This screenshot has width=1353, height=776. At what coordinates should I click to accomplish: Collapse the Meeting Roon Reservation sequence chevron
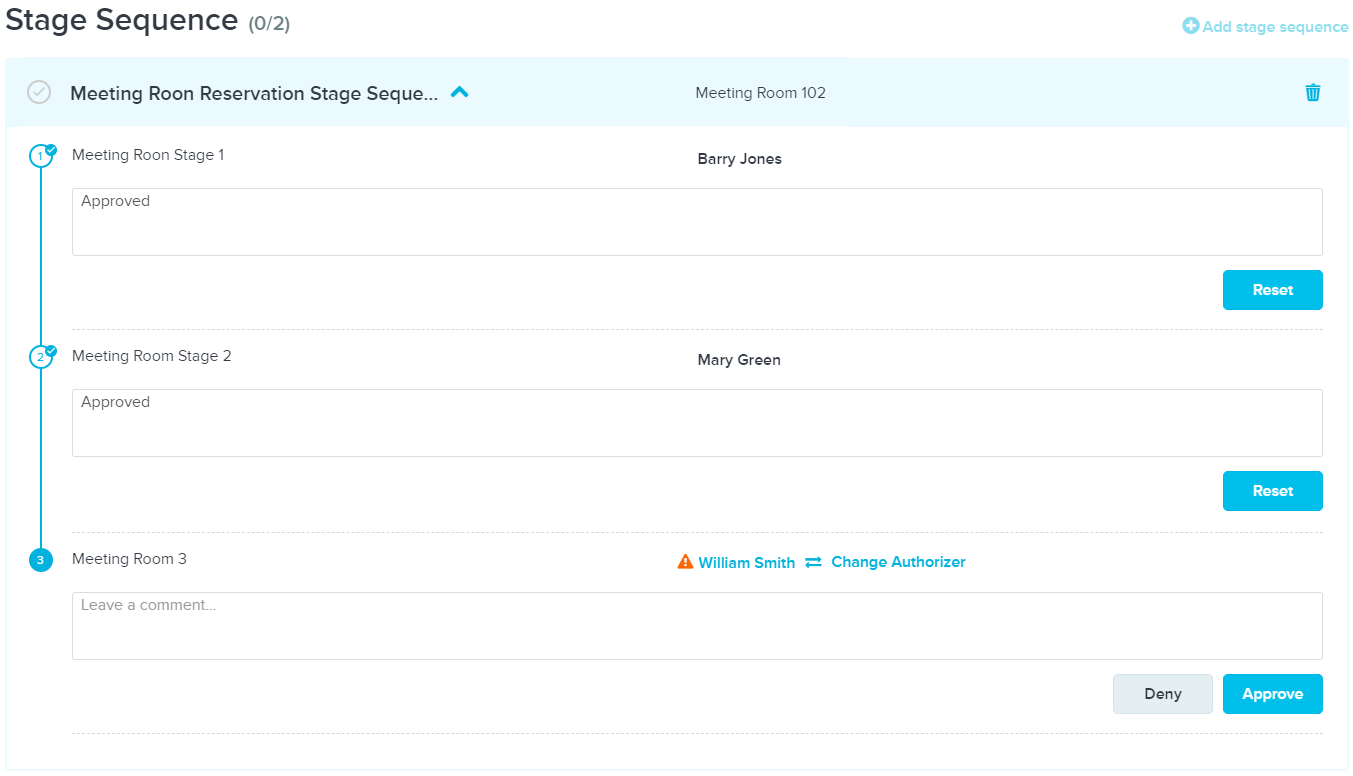point(459,92)
